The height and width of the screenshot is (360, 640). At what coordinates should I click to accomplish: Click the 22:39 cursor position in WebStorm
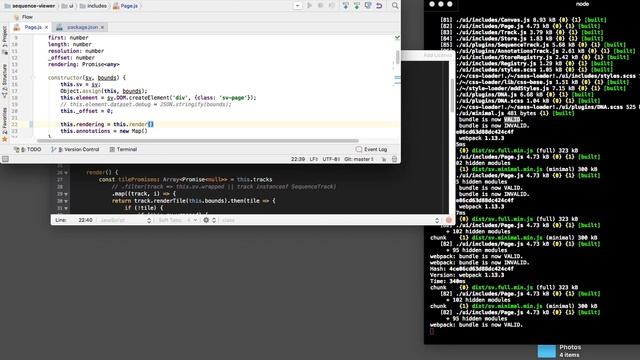coord(298,159)
